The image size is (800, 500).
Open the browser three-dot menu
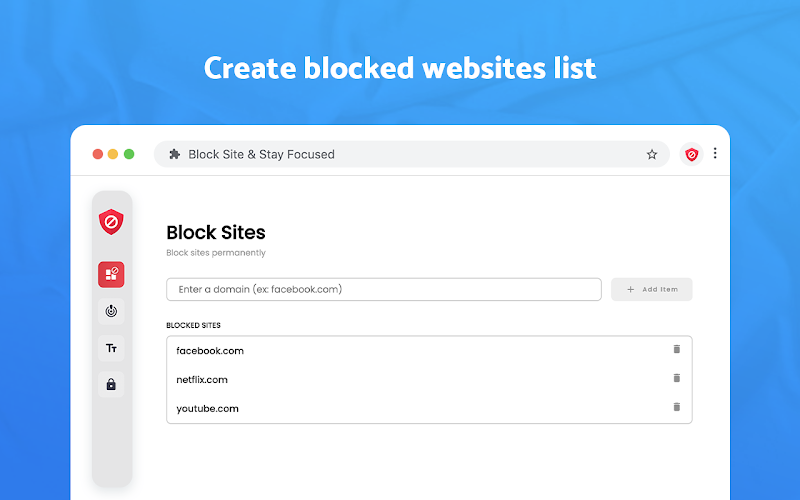(715, 153)
